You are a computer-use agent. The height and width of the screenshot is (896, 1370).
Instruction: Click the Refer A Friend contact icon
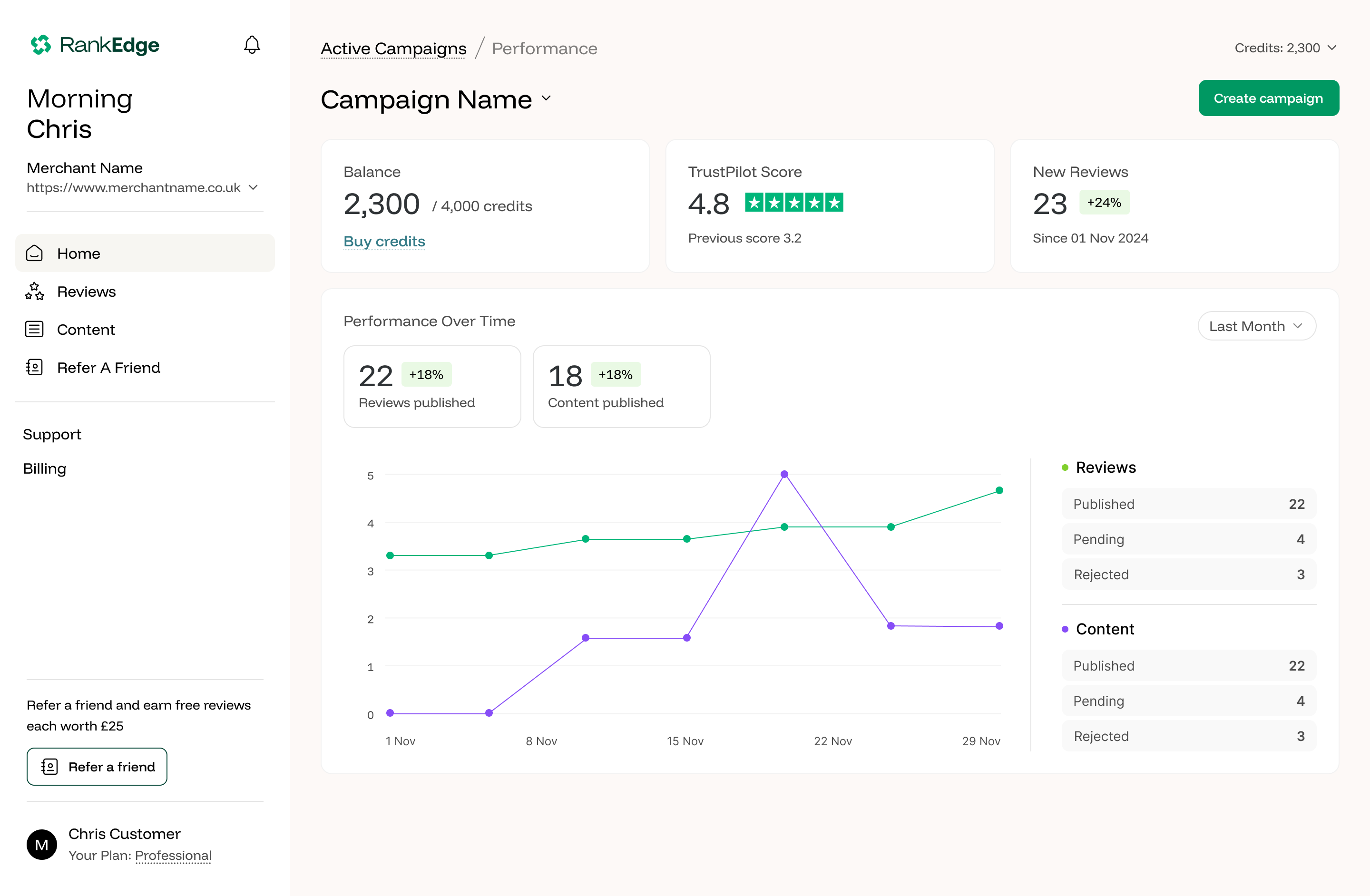pyautogui.click(x=35, y=367)
